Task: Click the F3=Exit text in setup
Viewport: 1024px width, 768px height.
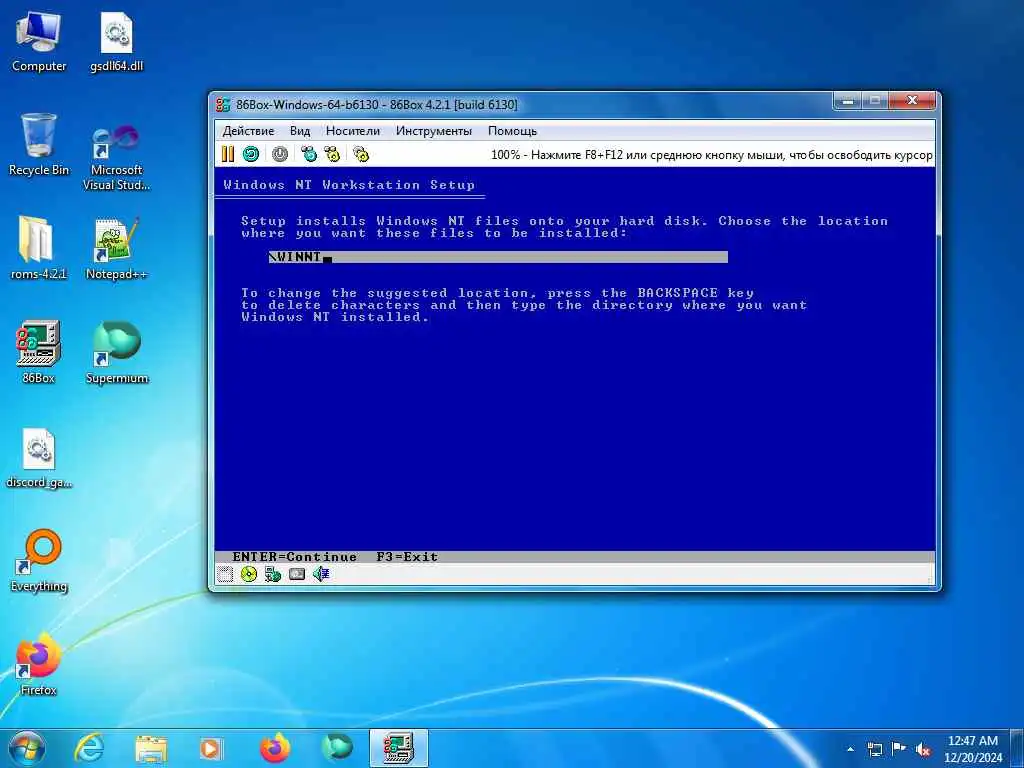Action: (x=407, y=557)
